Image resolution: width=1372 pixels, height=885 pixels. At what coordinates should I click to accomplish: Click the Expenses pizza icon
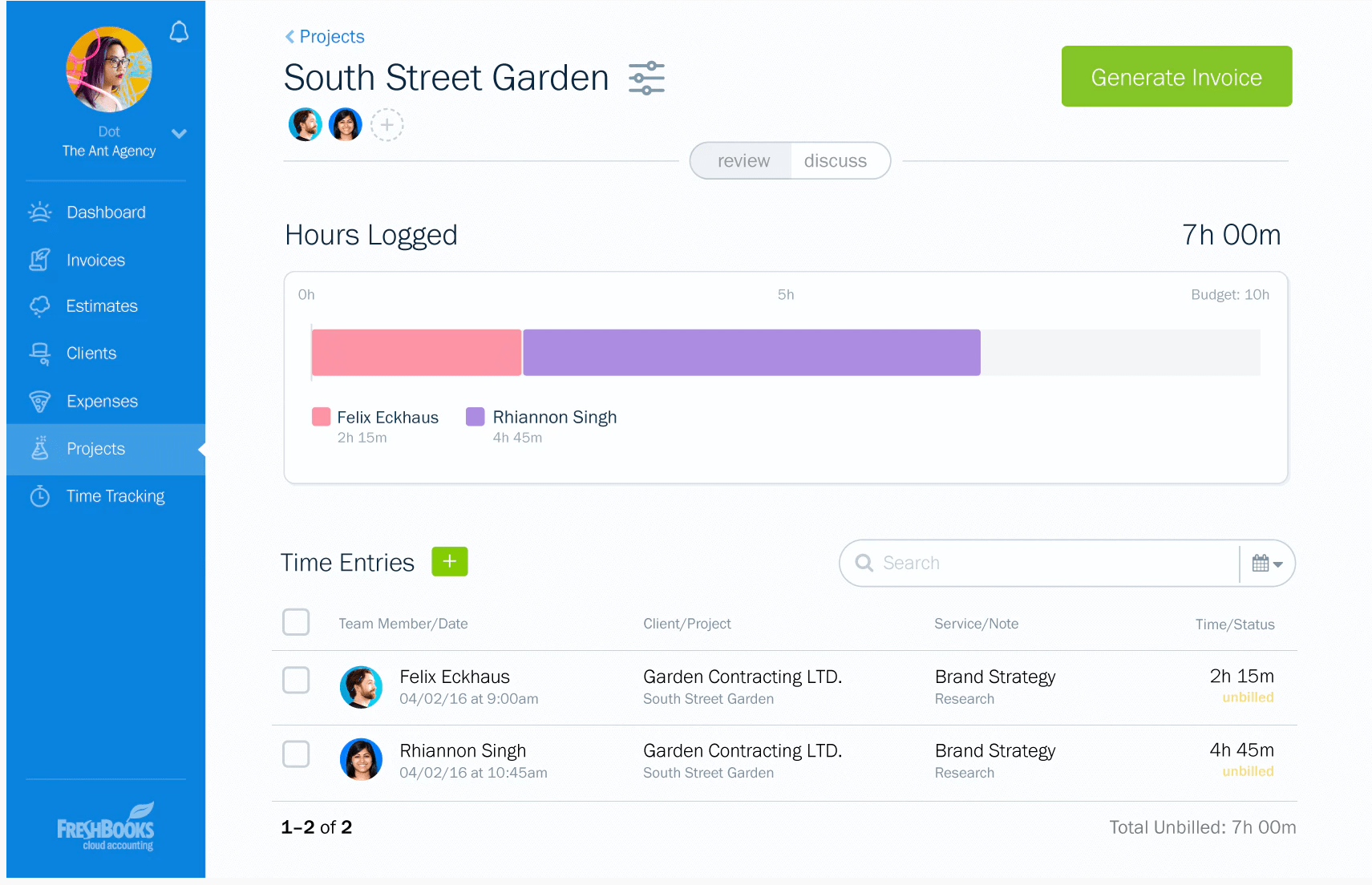coord(39,402)
